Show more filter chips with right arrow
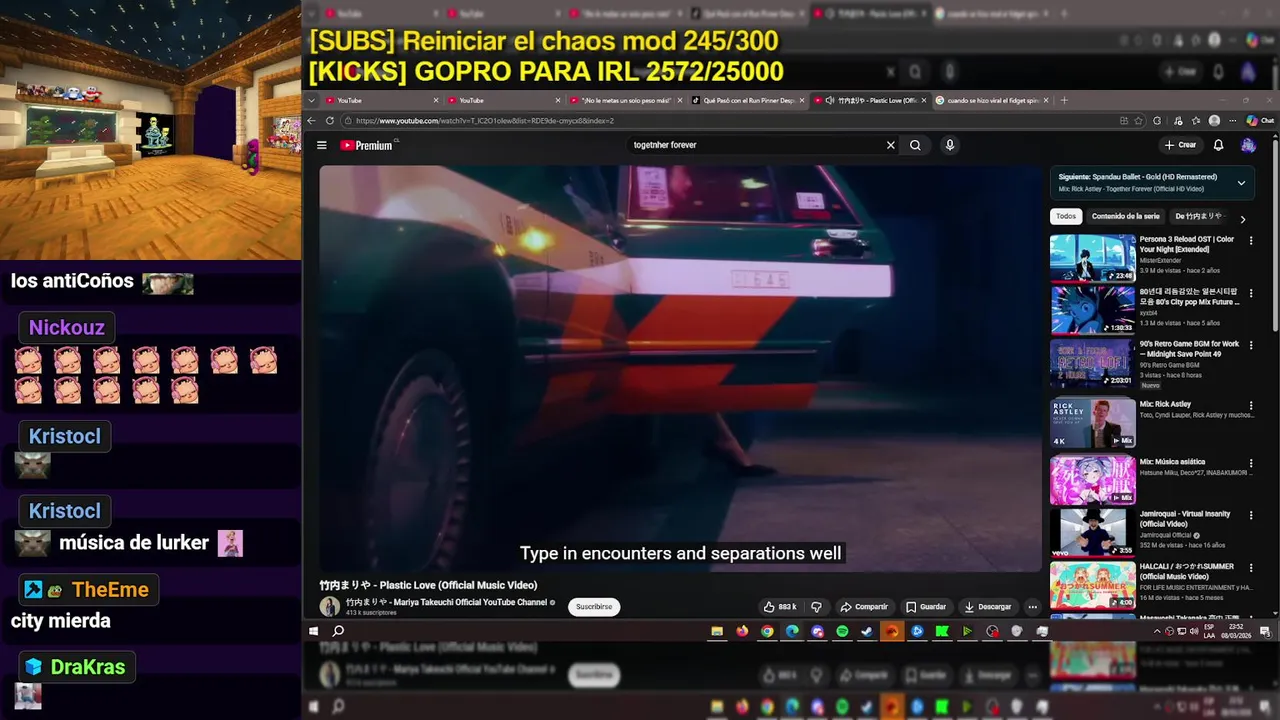This screenshot has width=1280, height=720. coord(1243,219)
